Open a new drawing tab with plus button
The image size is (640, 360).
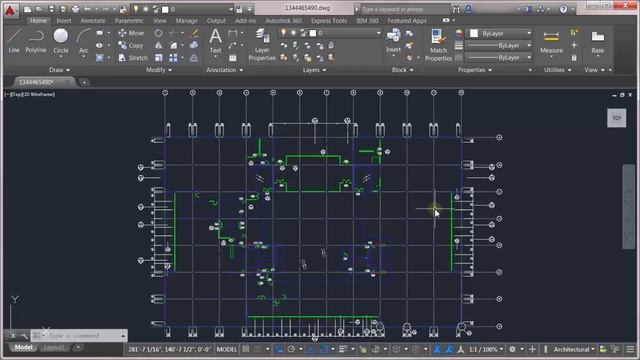(84, 82)
